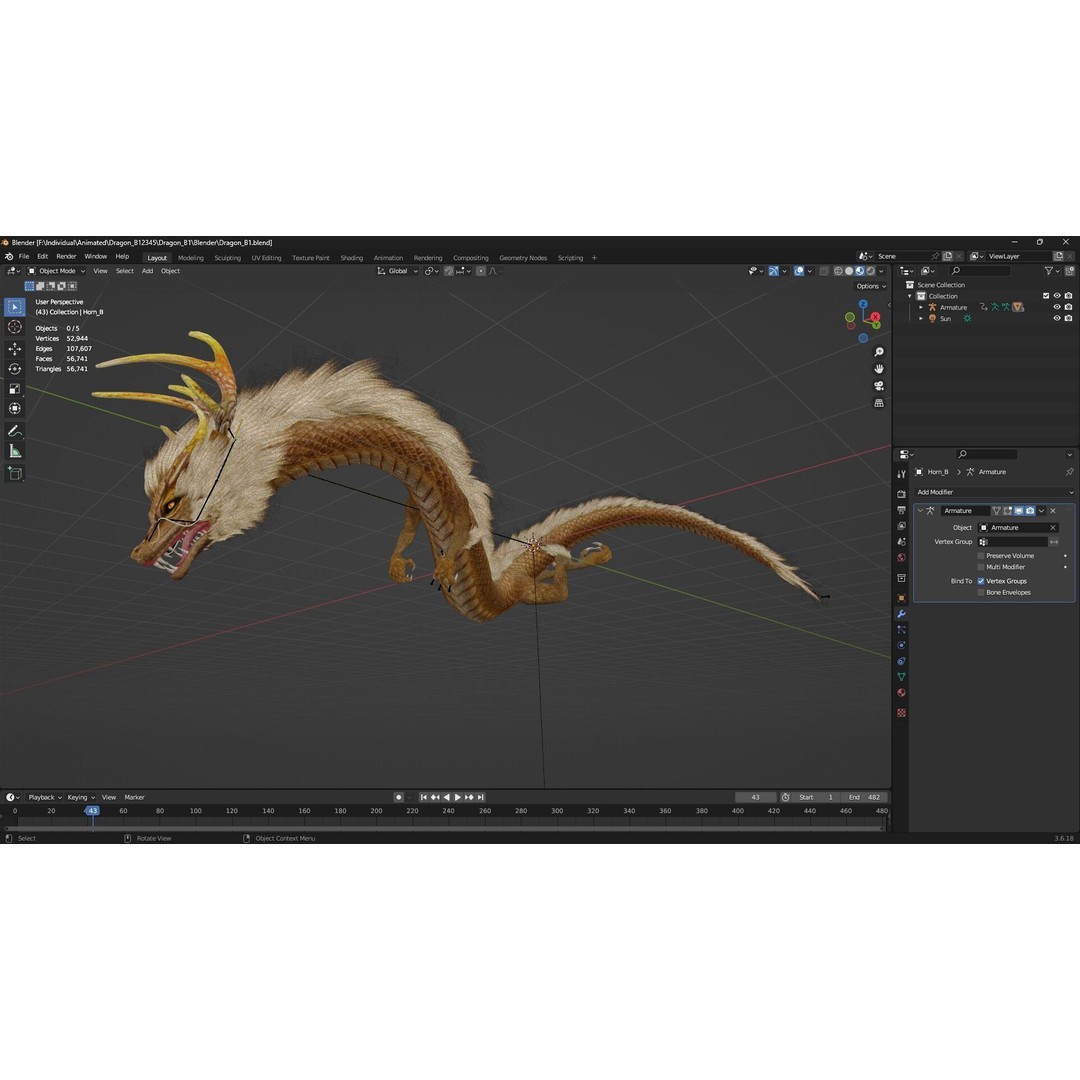1080x1080 pixels.
Task: Enable the Preserve Volume checkbox
Action: 981,556
